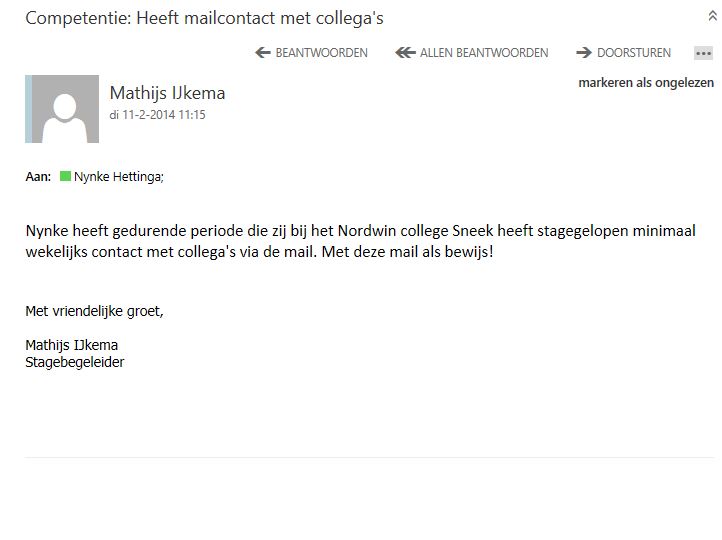Image resolution: width=722 pixels, height=540 pixels.
Task: Click the ALLEN BEANTWOORDEN text label
Action: [484, 53]
